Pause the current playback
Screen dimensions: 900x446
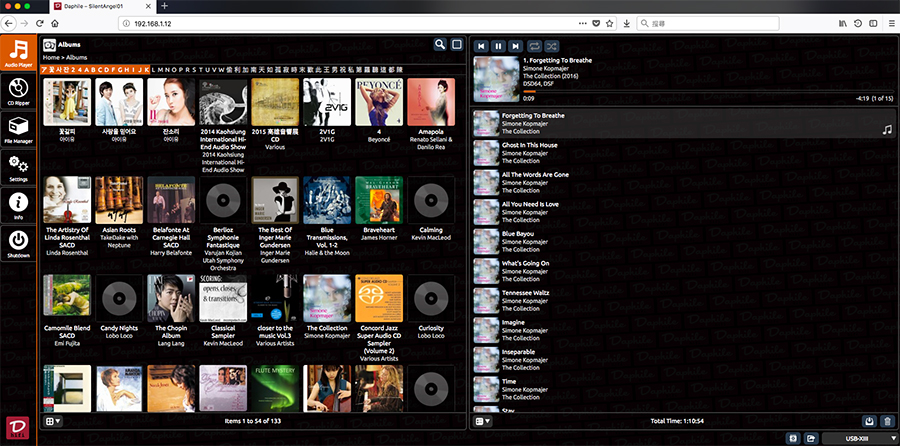pos(499,45)
